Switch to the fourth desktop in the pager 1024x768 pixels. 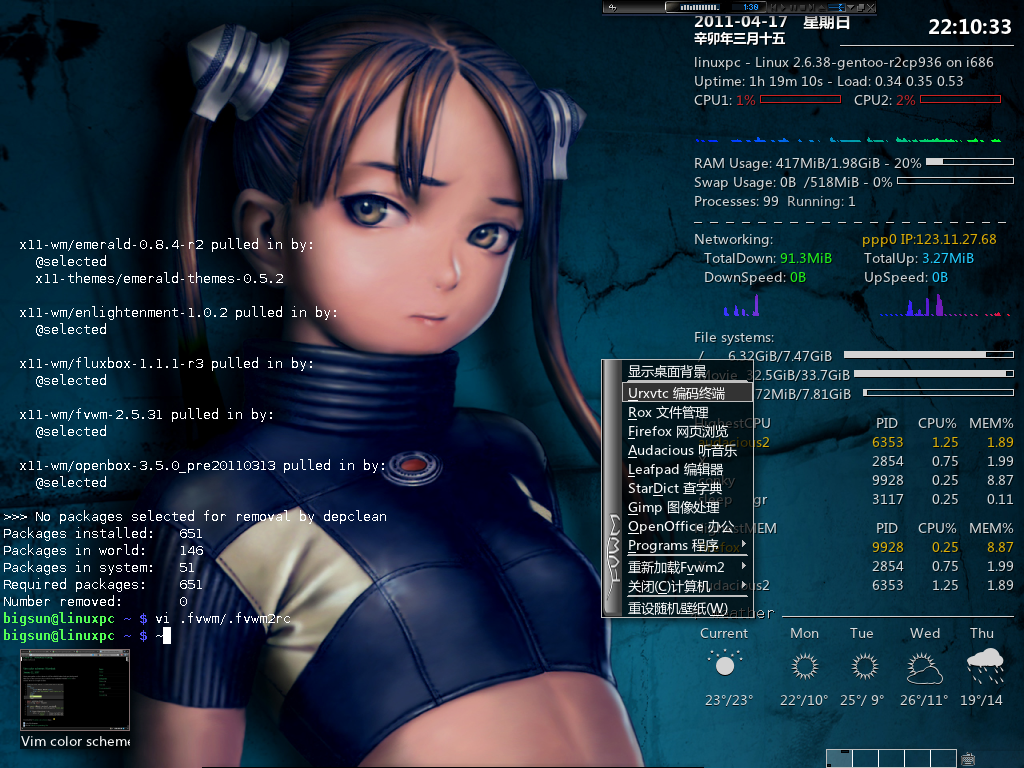[x=918, y=758]
